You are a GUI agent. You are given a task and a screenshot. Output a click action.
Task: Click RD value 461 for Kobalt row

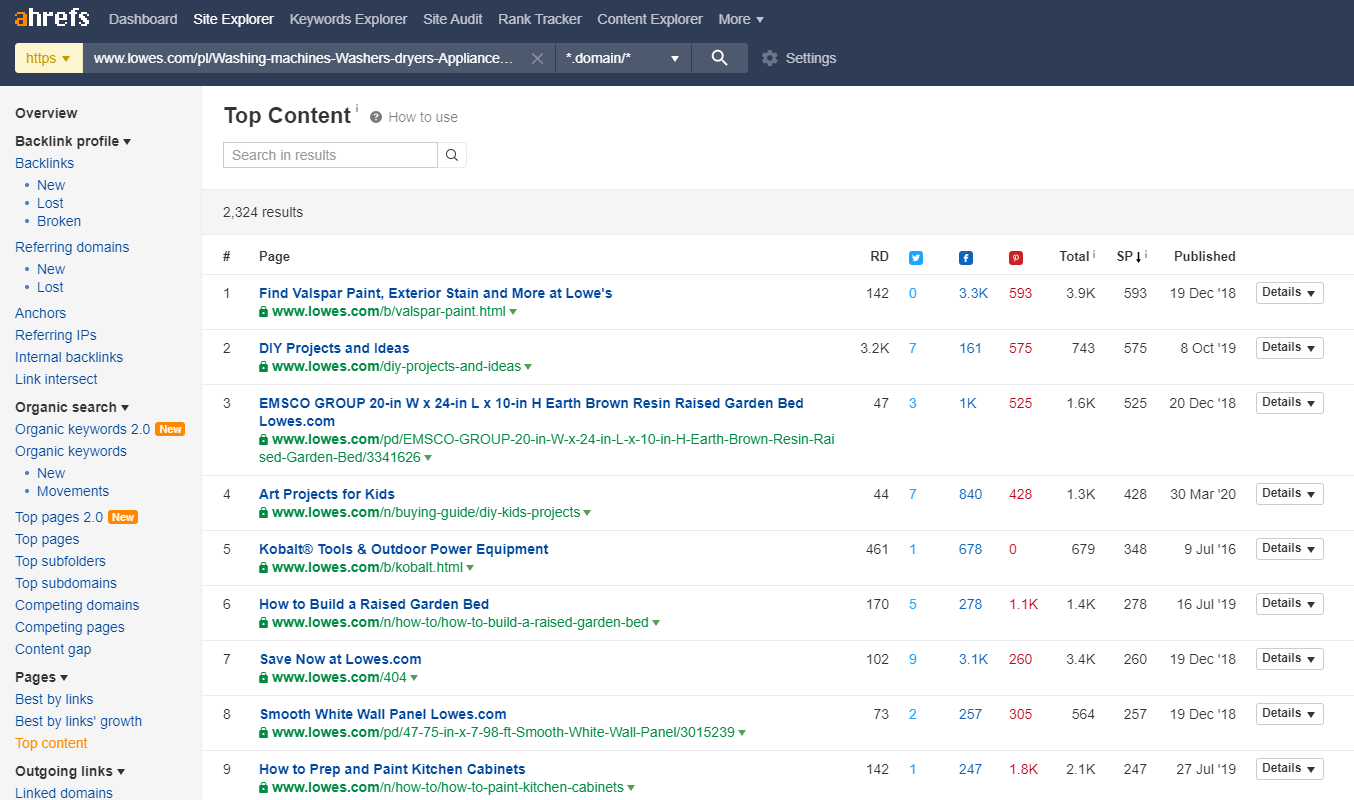pyautogui.click(x=877, y=549)
